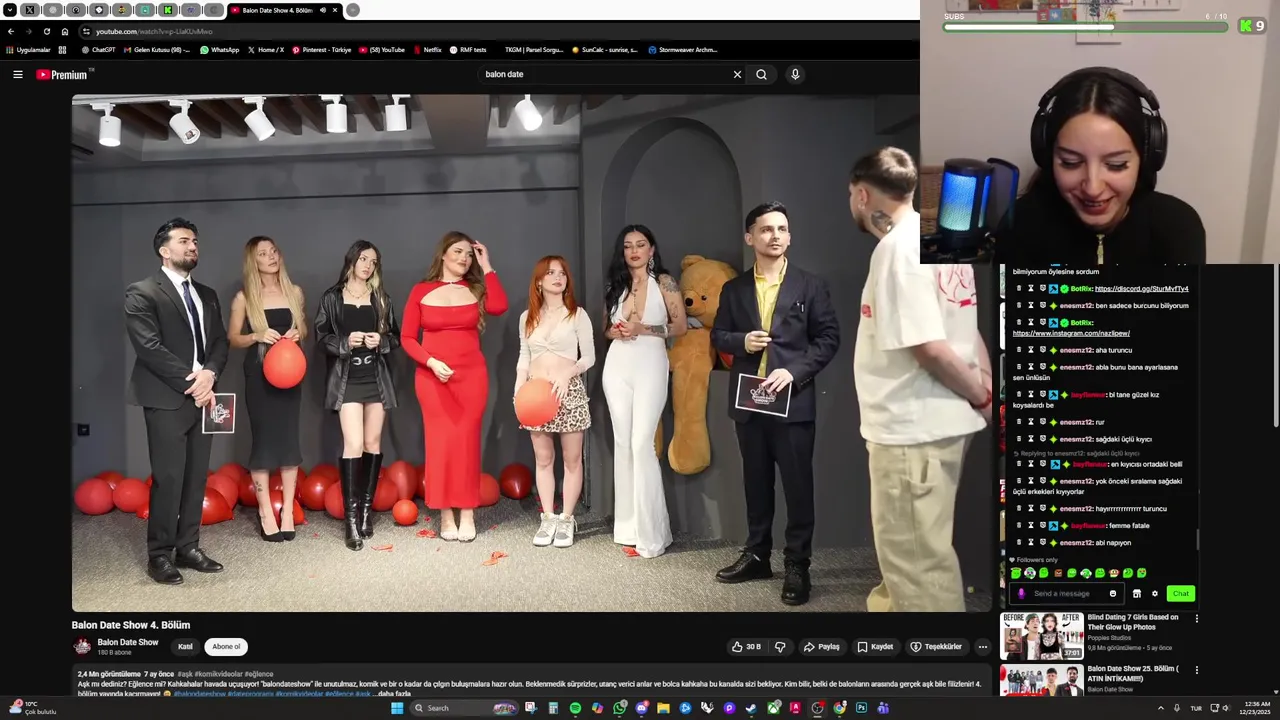Switch TUR keyboard language indicator
Screen dimensions: 1280x720
[x=1196, y=708]
